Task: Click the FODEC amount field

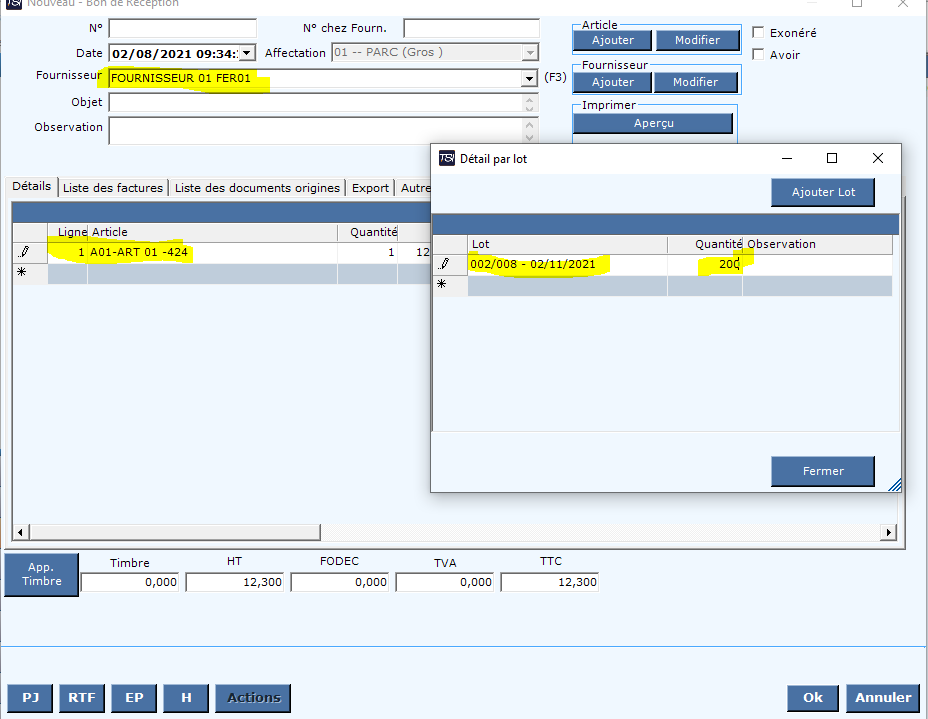Action: coord(340,582)
